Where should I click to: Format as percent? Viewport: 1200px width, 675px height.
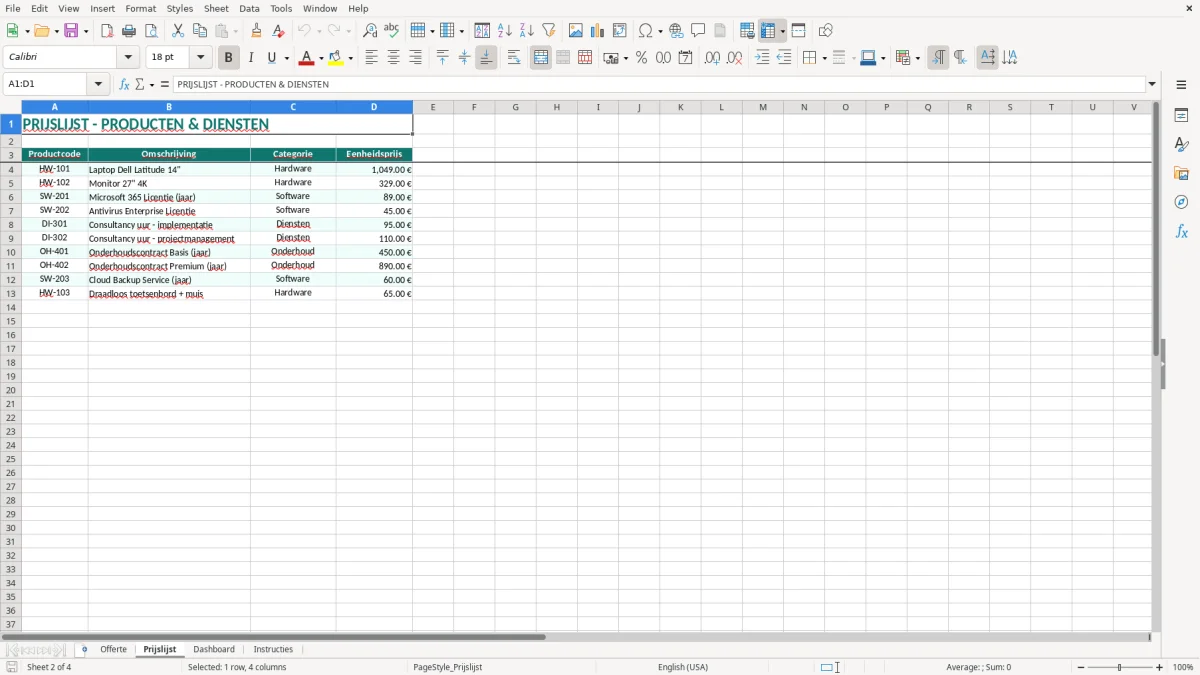click(x=641, y=58)
